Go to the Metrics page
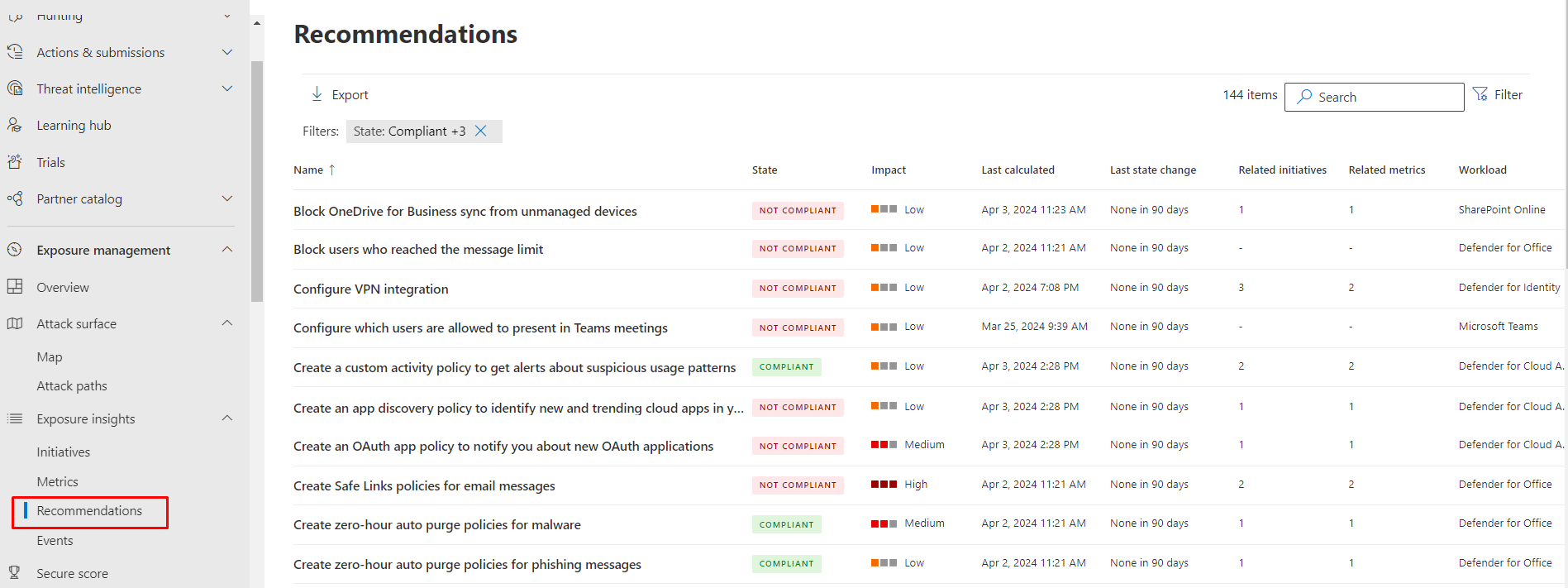 click(x=58, y=481)
